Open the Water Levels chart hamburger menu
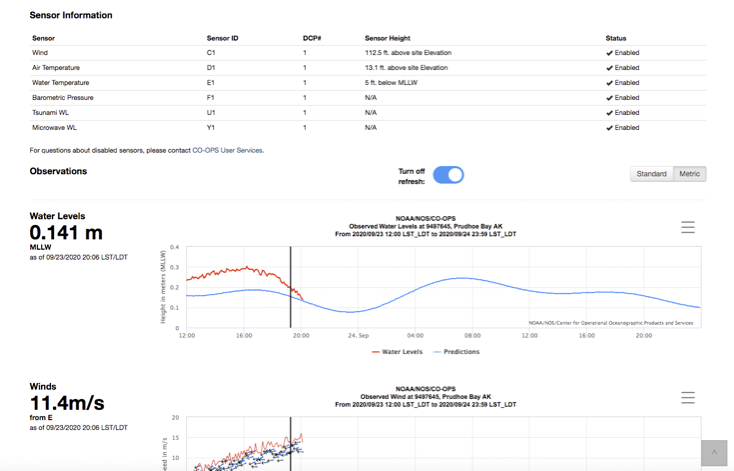 click(x=688, y=227)
